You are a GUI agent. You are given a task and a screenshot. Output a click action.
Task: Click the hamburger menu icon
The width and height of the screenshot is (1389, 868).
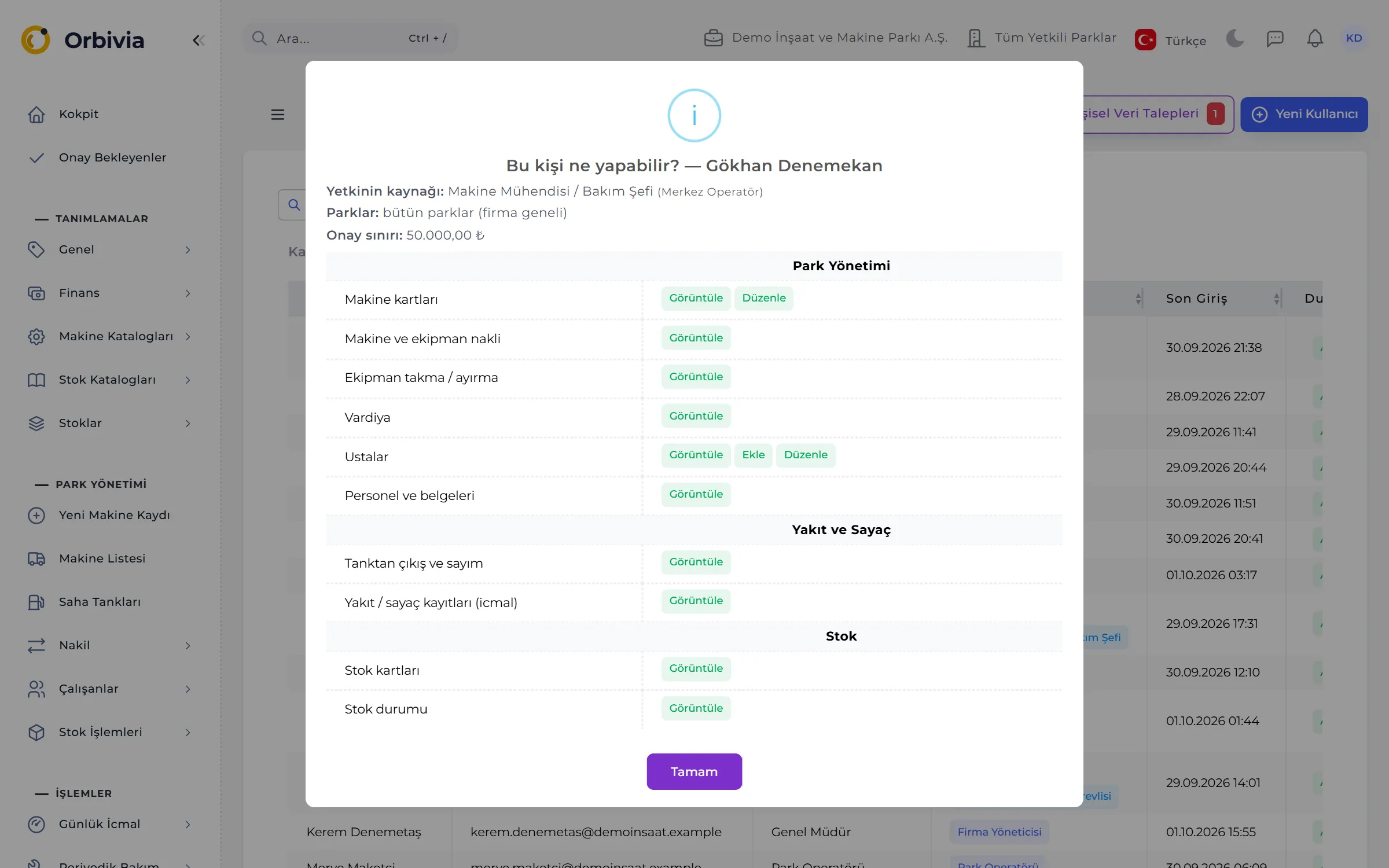[278, 115]
